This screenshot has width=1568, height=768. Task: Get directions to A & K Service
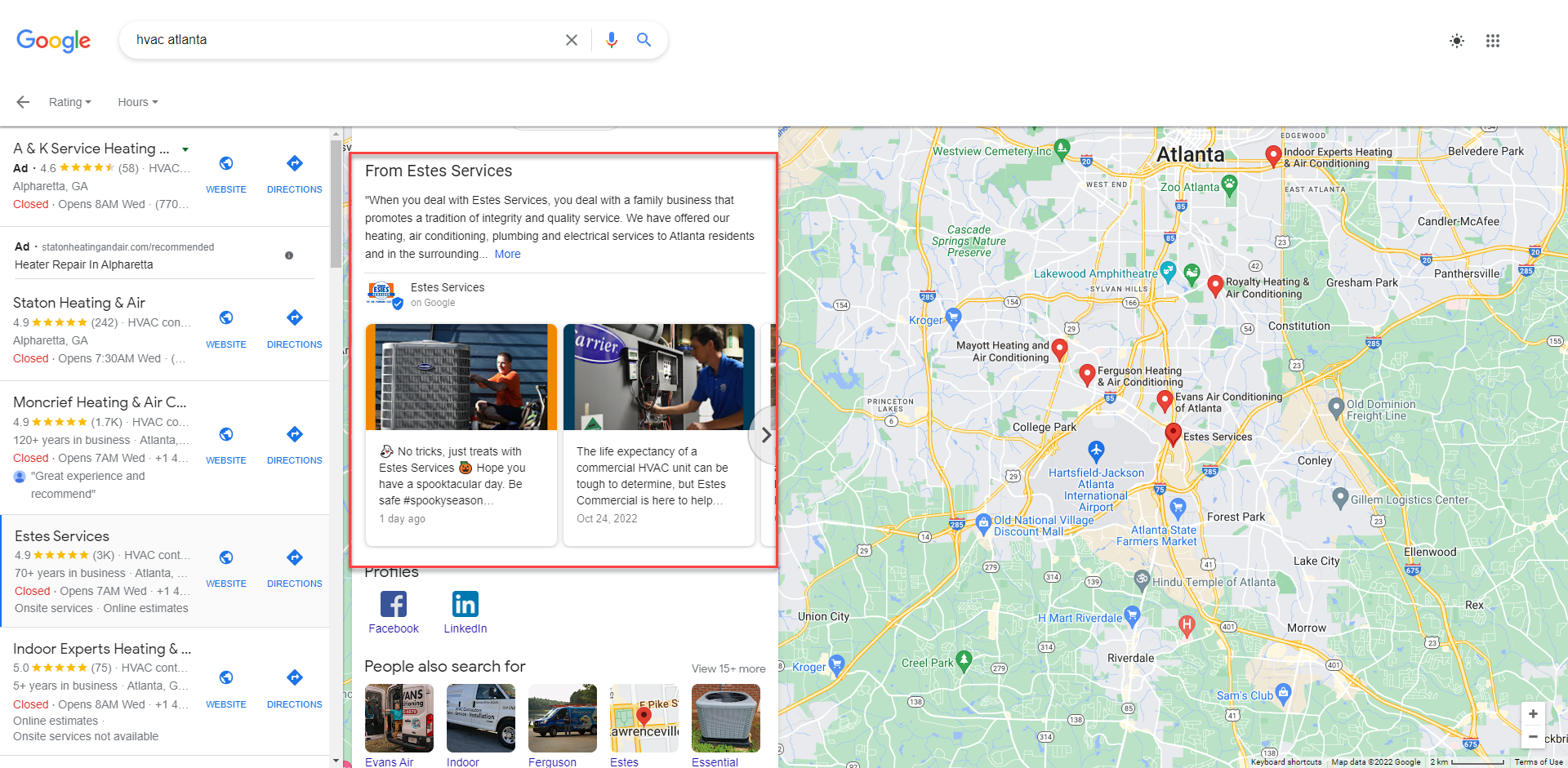(295, 163)
